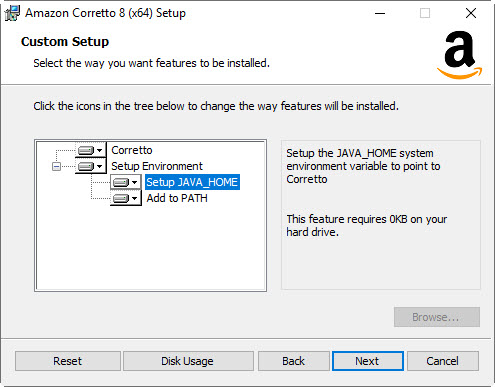Open Corretto feature install dropdown icon
Viewport: 495px width, 387px height.
coord(90,150)
